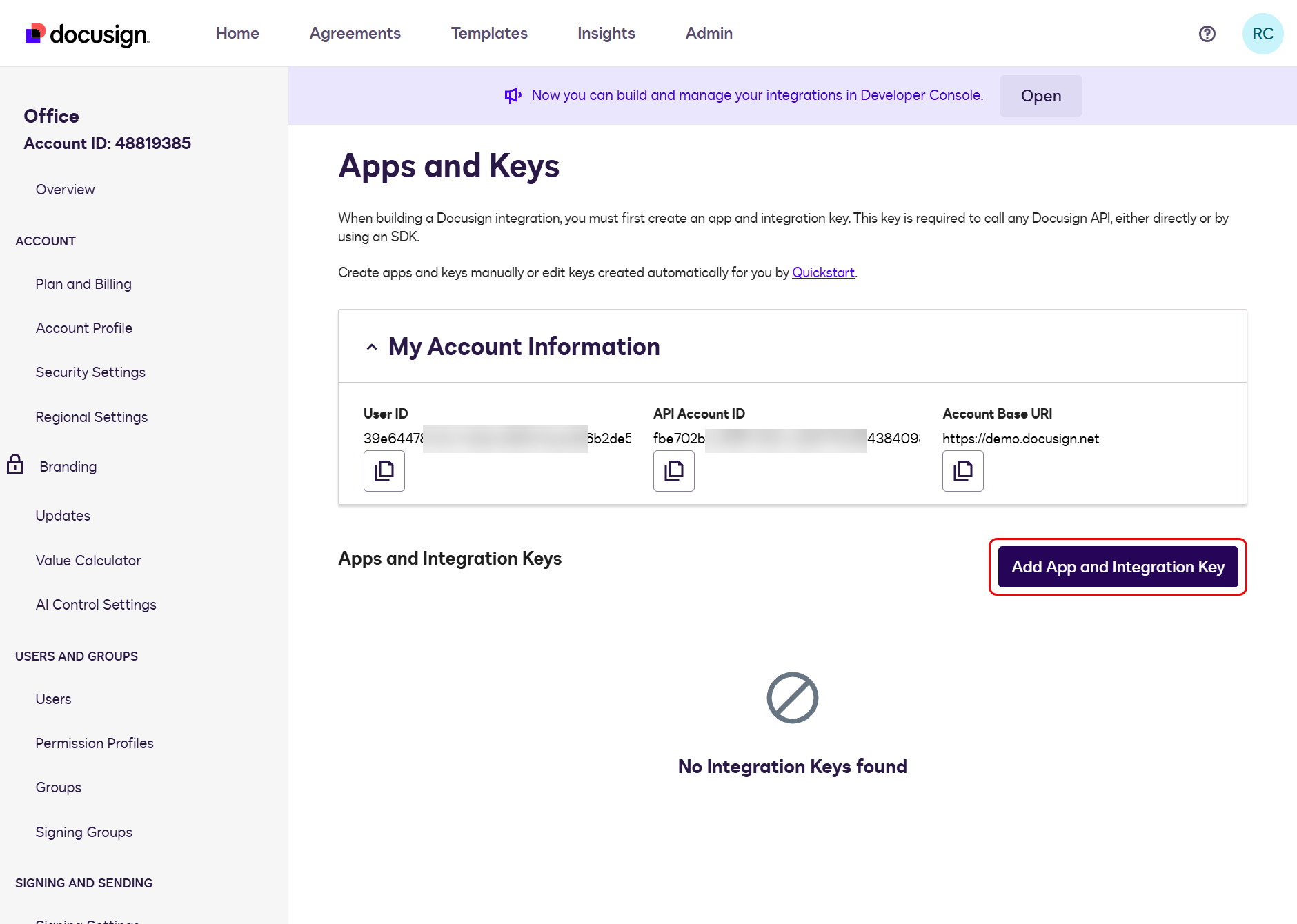Copy the User ID value

(x=384, y=471)
